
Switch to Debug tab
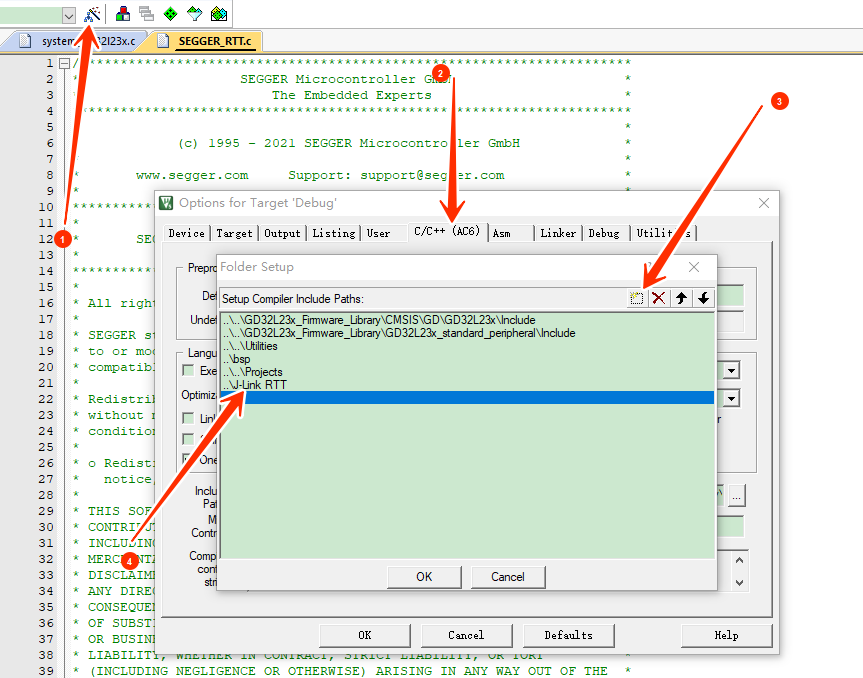(x=604, y=233)
